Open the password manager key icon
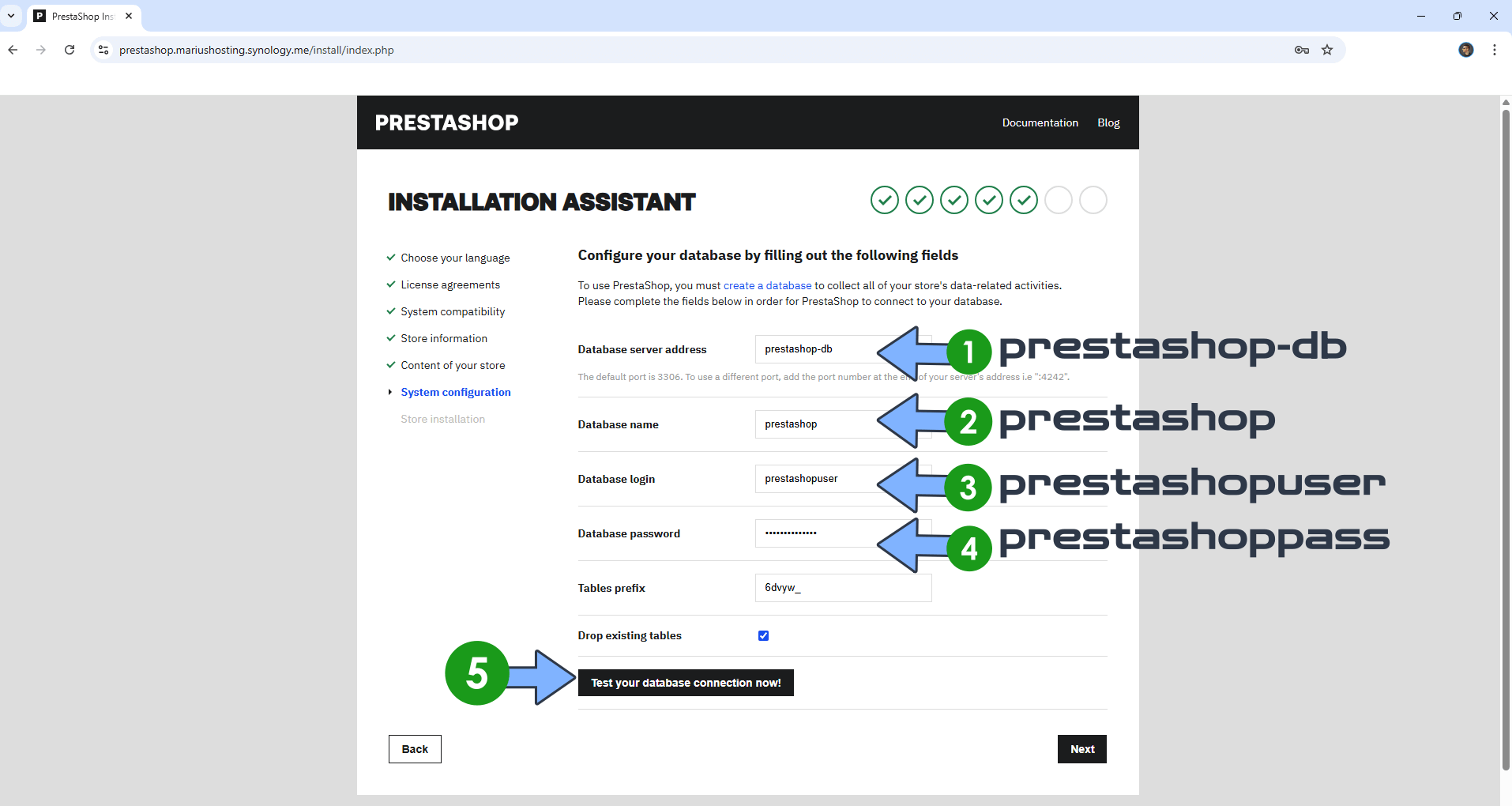Screen dimensions: 1512x806 pyautogui.click(x=1303, y=49)
